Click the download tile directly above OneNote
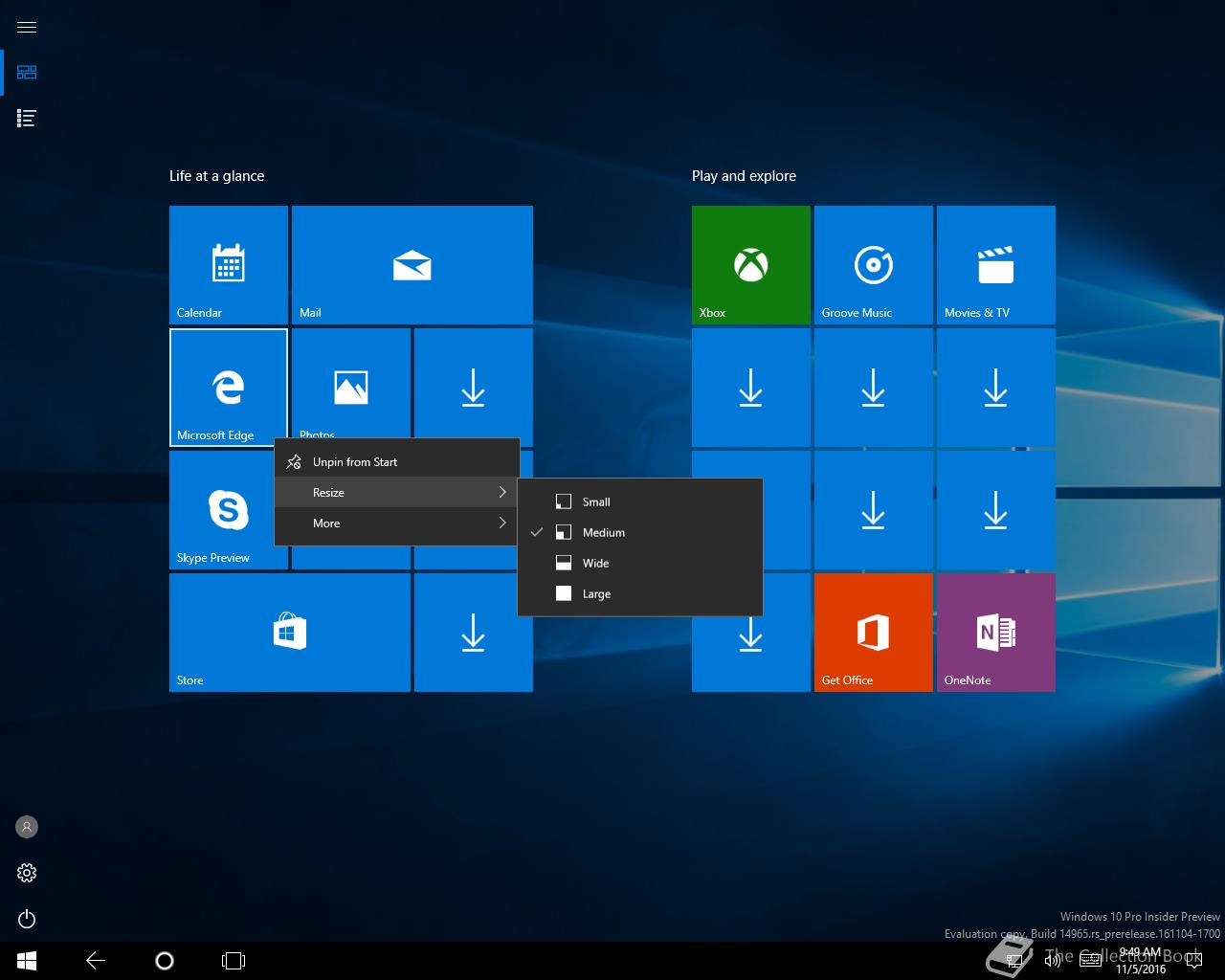 (996, 510)
